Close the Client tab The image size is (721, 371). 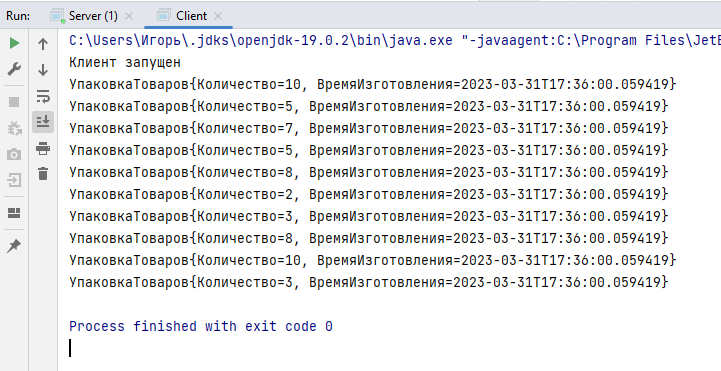[218, 16]
